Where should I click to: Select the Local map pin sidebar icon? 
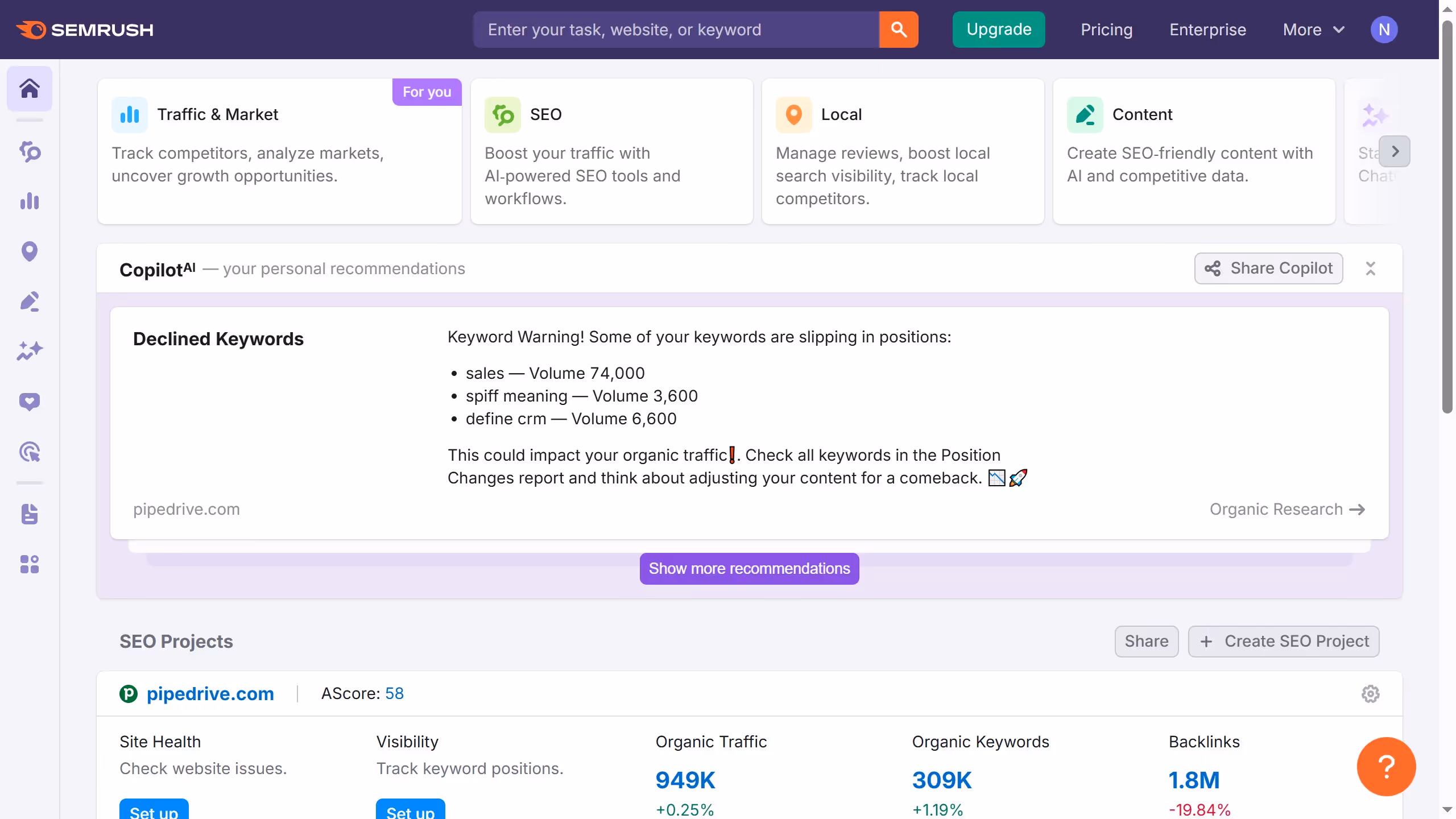click(x=30, y=251)
